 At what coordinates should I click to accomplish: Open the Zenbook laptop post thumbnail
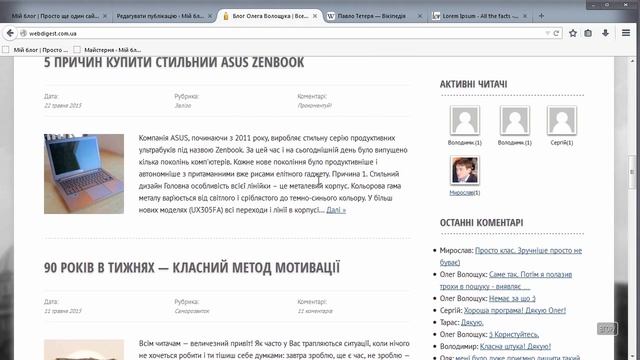coord(84,173)
